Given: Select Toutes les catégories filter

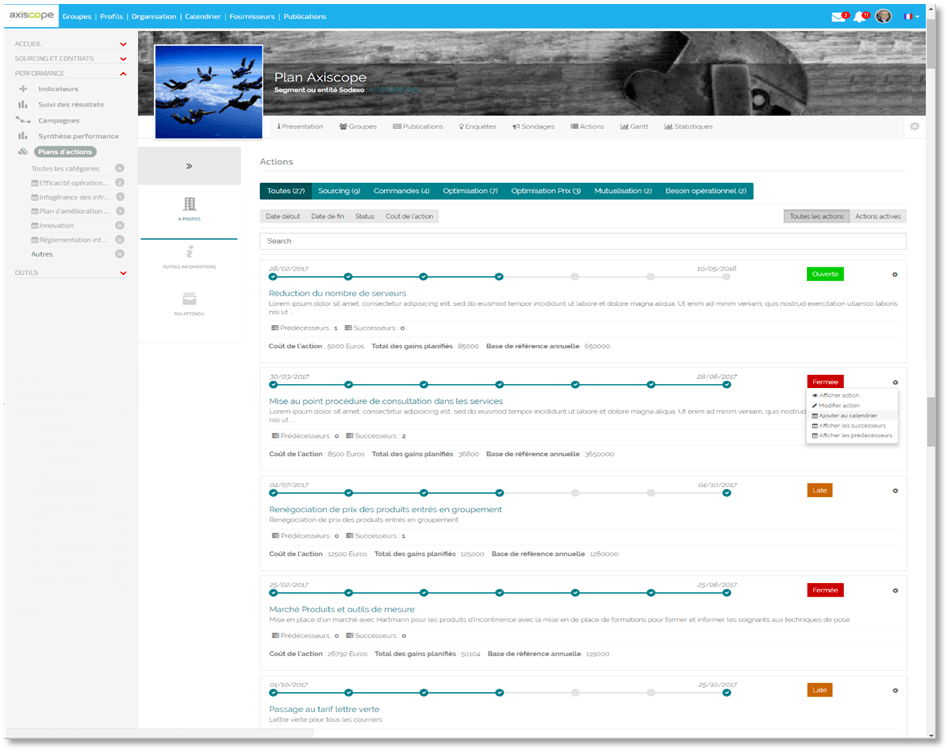Looking at the screenshot, I should click(x=65, y=169).
